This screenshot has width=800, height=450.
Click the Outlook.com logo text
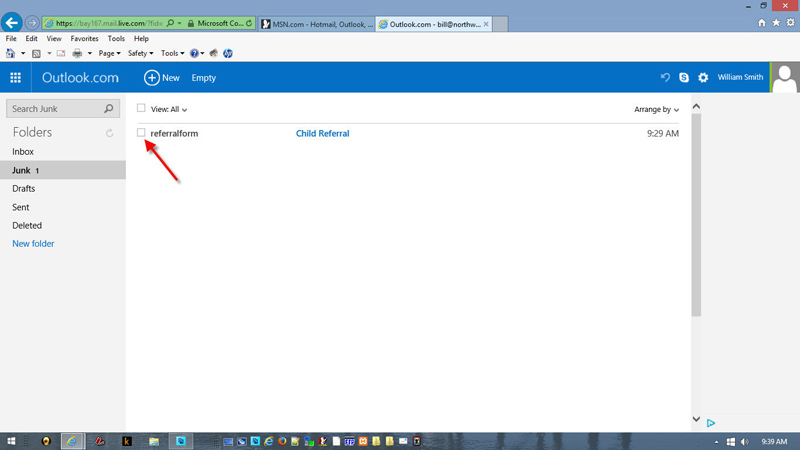(x=80, y=78)
